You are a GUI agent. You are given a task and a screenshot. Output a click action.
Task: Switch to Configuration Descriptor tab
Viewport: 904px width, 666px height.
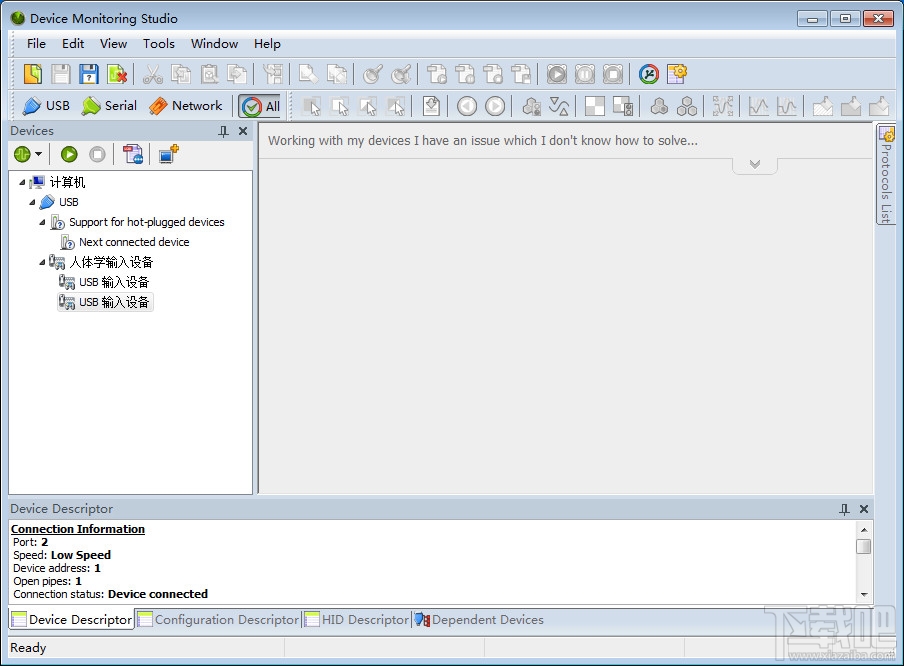coord(219,619)
